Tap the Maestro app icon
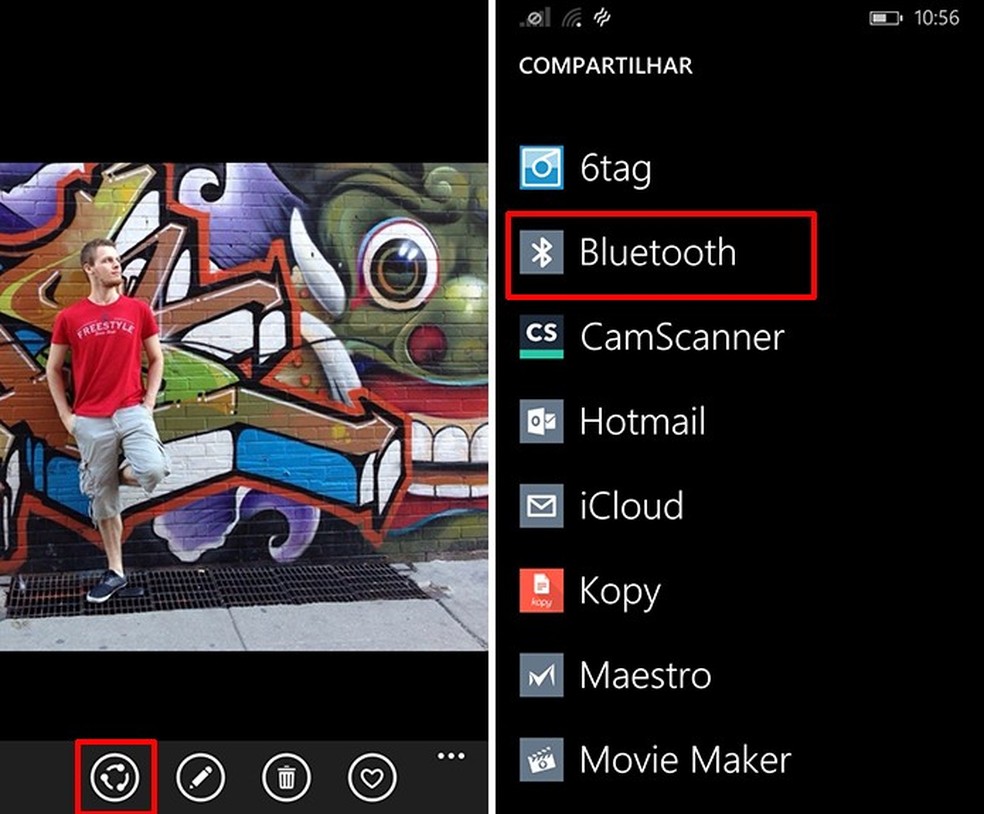Screen dimensions: 984x814 click(x=541, y=676)
